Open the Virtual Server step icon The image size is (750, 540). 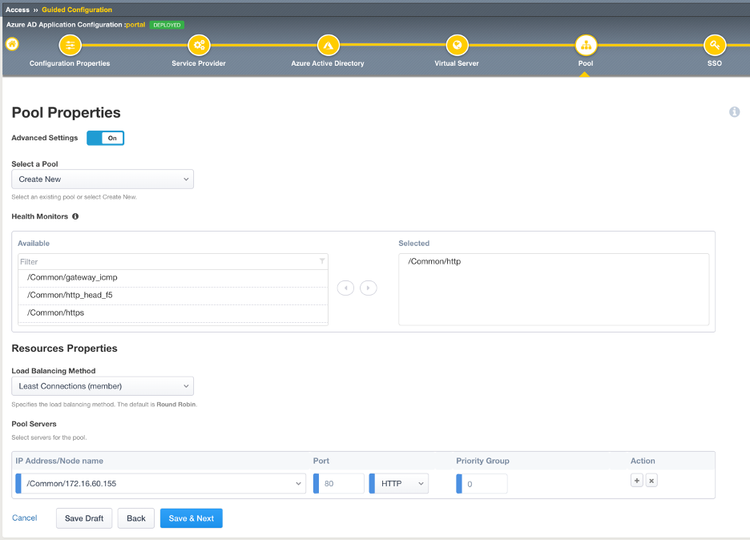[x=457, y=46]
